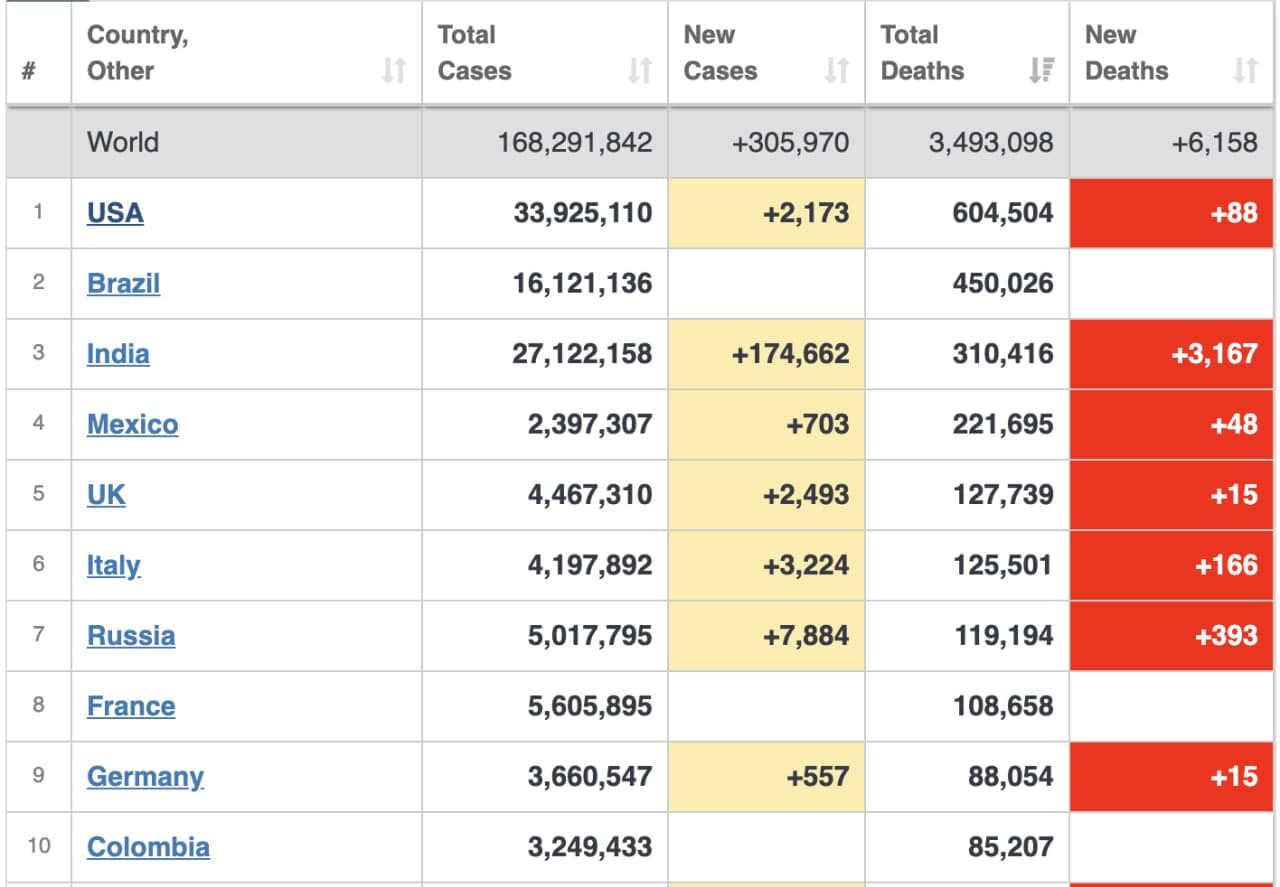The image size is (1280, 887).
Task: Click rank number 3 for India
Action: [x=38, y=353]
